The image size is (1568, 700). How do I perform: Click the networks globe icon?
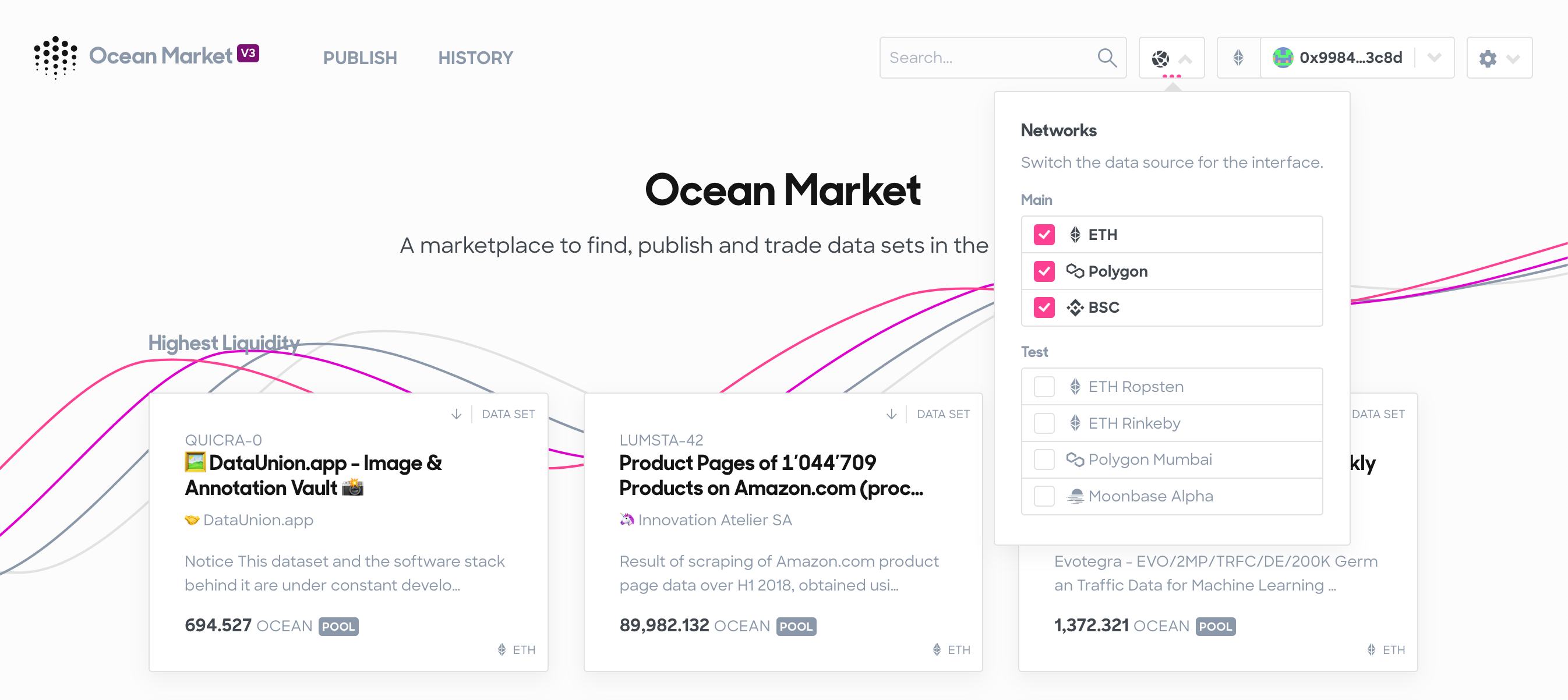1160,58
